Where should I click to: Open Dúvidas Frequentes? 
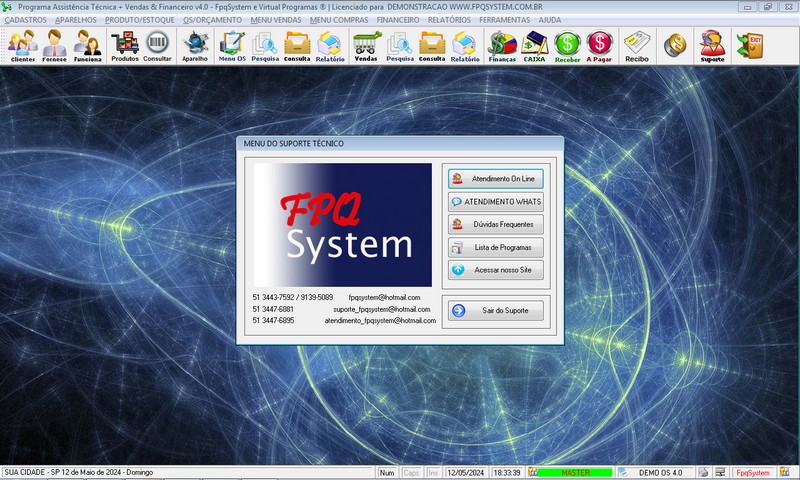tap(495, 224)
